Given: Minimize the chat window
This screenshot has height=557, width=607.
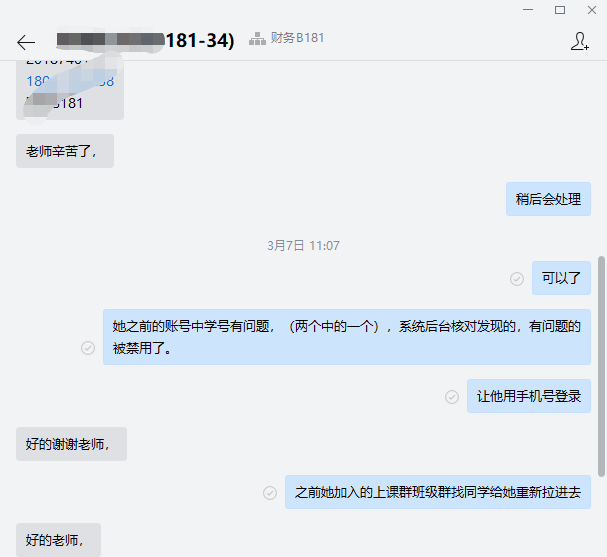Looking at the screenshot, I should coord(528,10).
